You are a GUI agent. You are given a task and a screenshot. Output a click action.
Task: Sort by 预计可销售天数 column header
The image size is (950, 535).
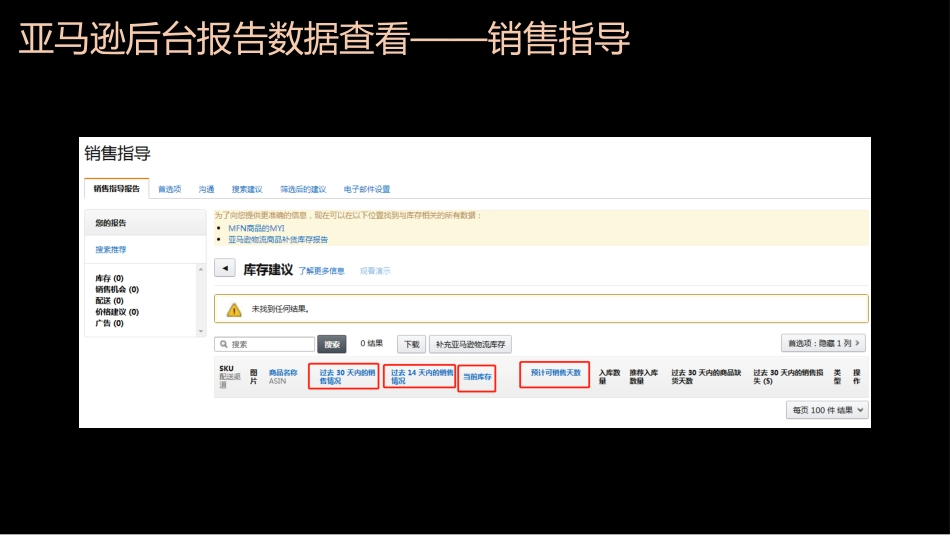tap(556, 373)
